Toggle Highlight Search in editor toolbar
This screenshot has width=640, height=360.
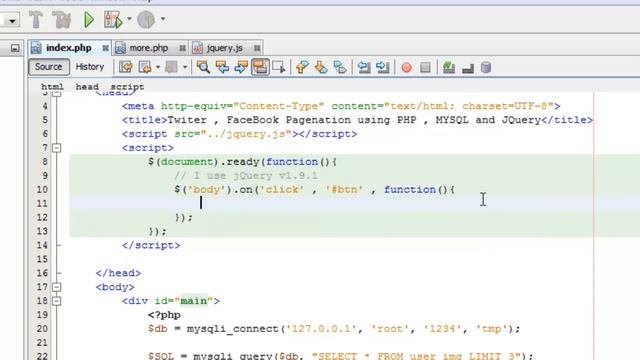pos(260,67)
